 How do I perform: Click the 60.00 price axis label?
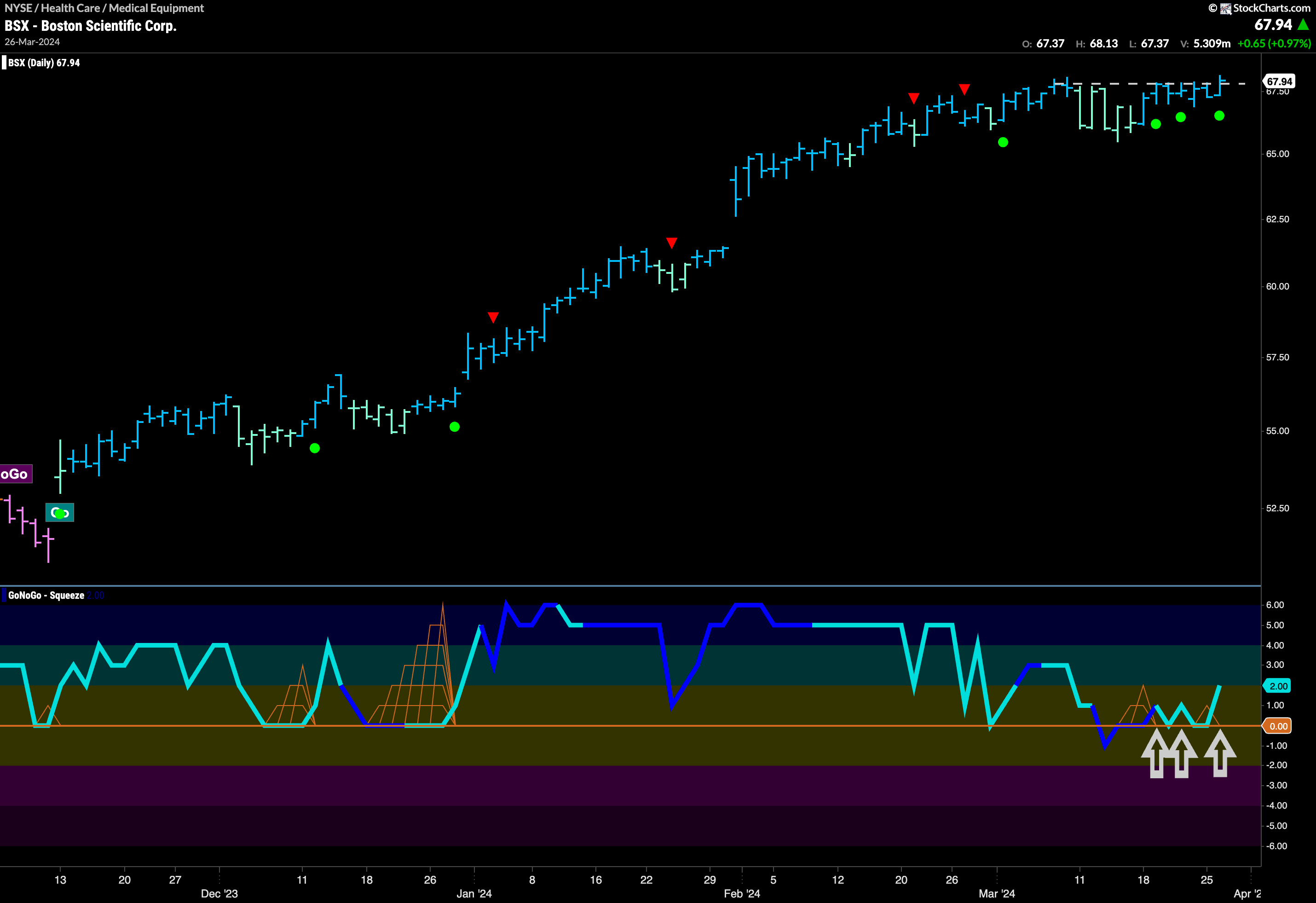pyautogui.click(x=1277, y=287)
